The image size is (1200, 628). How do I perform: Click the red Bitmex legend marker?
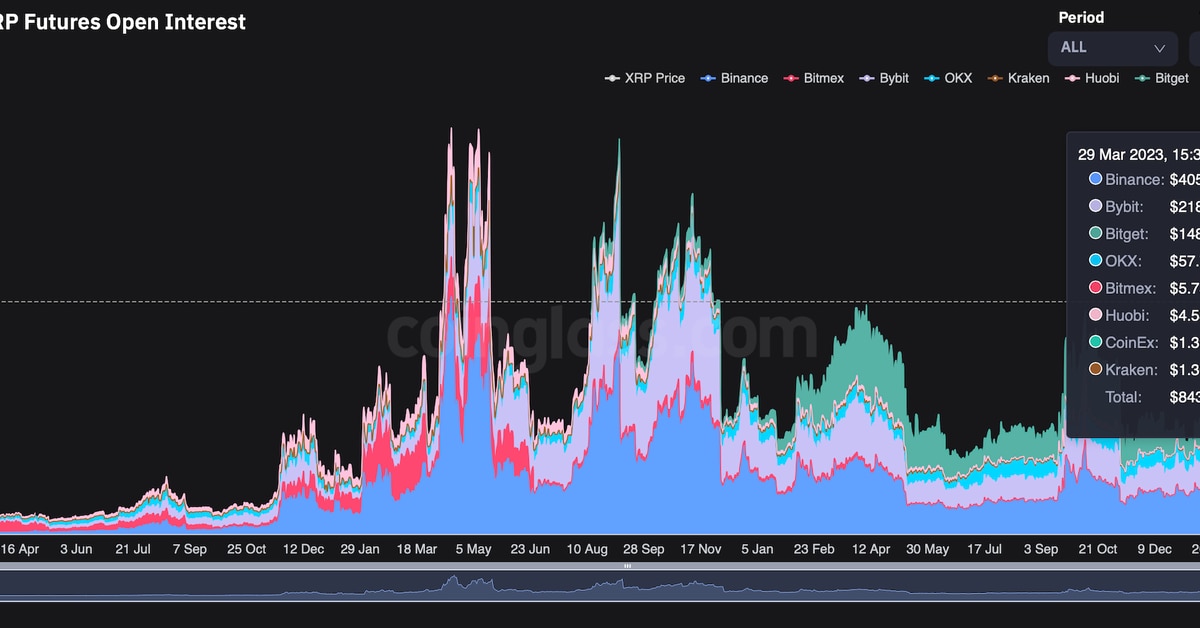tap(791, 78)
